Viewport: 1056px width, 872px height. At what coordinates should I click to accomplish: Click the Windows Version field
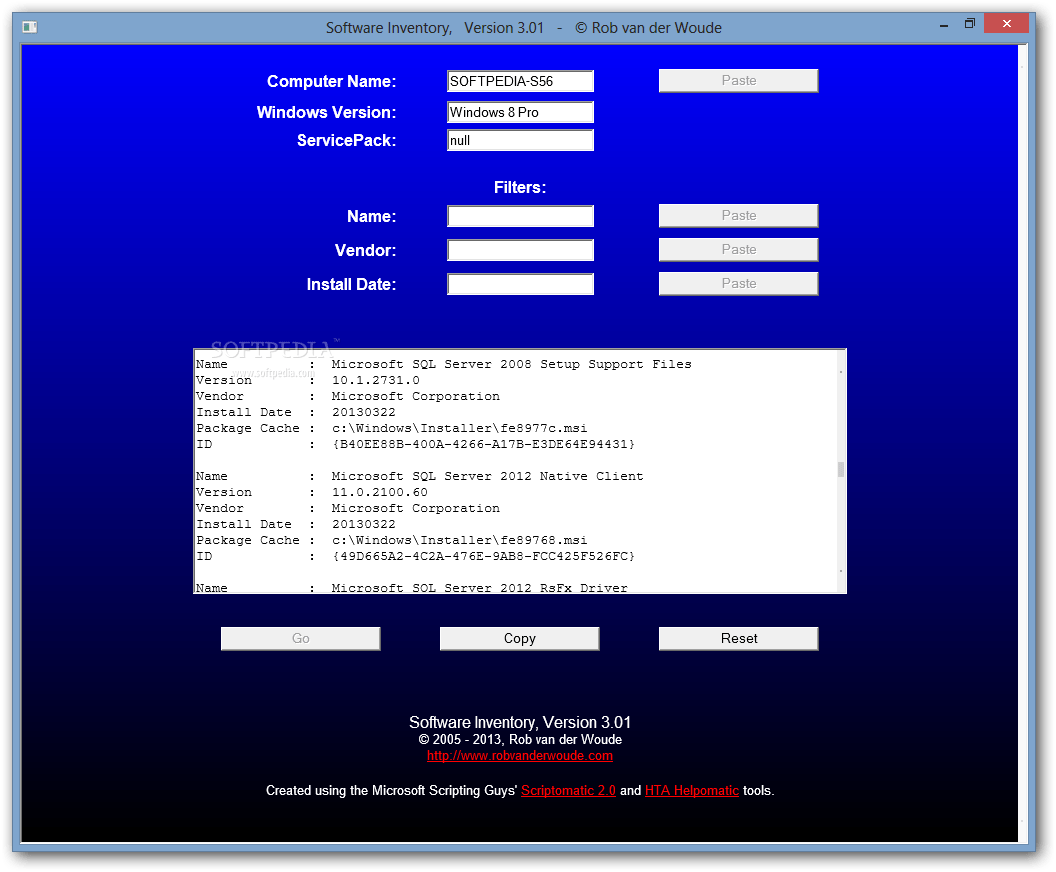click(521, 112)
